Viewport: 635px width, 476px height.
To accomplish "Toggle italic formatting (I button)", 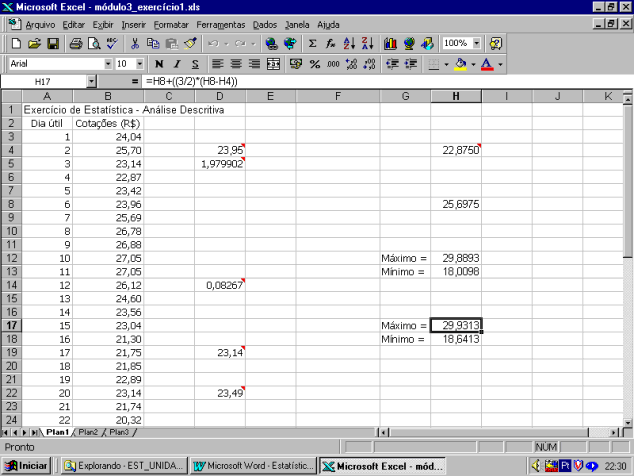I will 176,64.
